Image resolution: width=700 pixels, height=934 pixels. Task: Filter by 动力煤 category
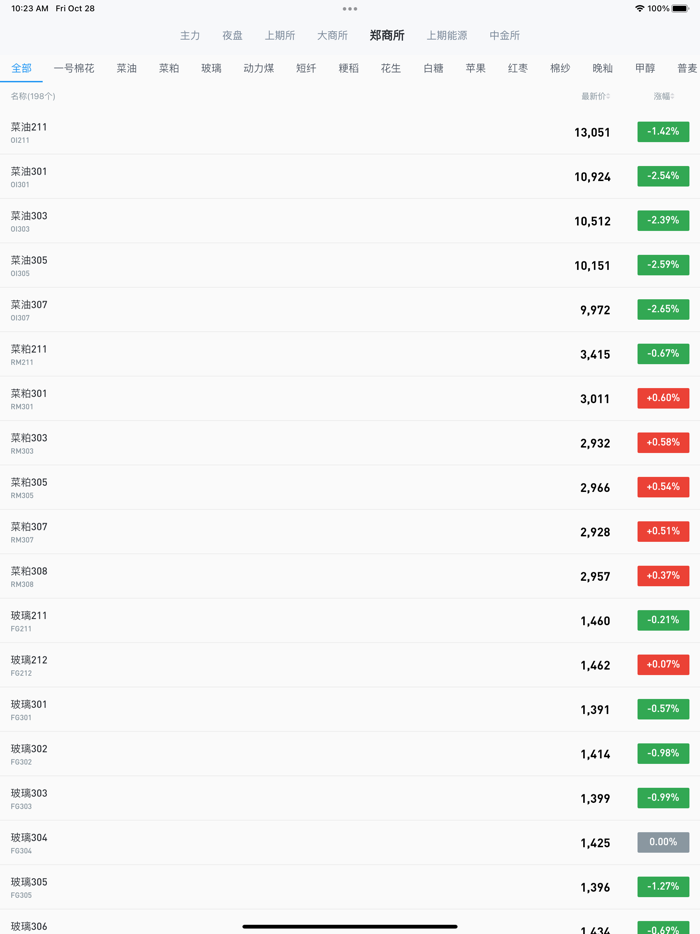point(258,69)
